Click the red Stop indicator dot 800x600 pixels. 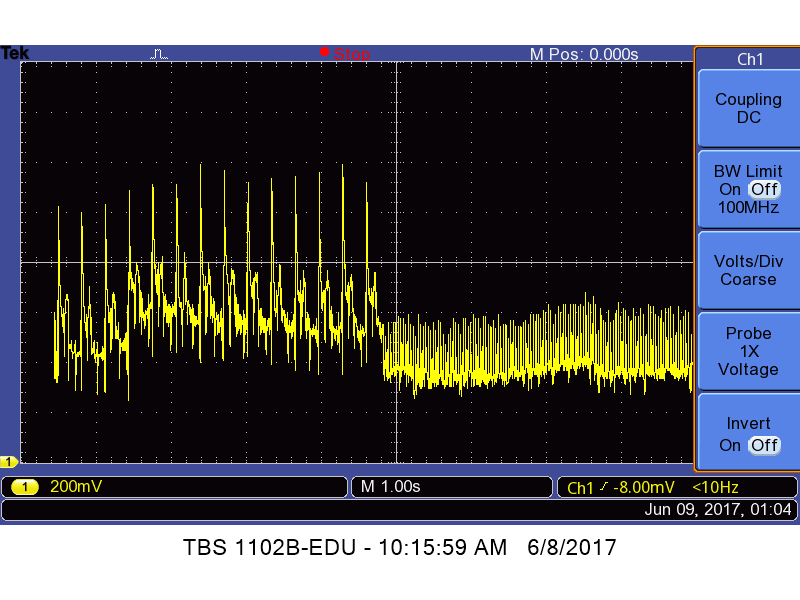pos(324,52)
